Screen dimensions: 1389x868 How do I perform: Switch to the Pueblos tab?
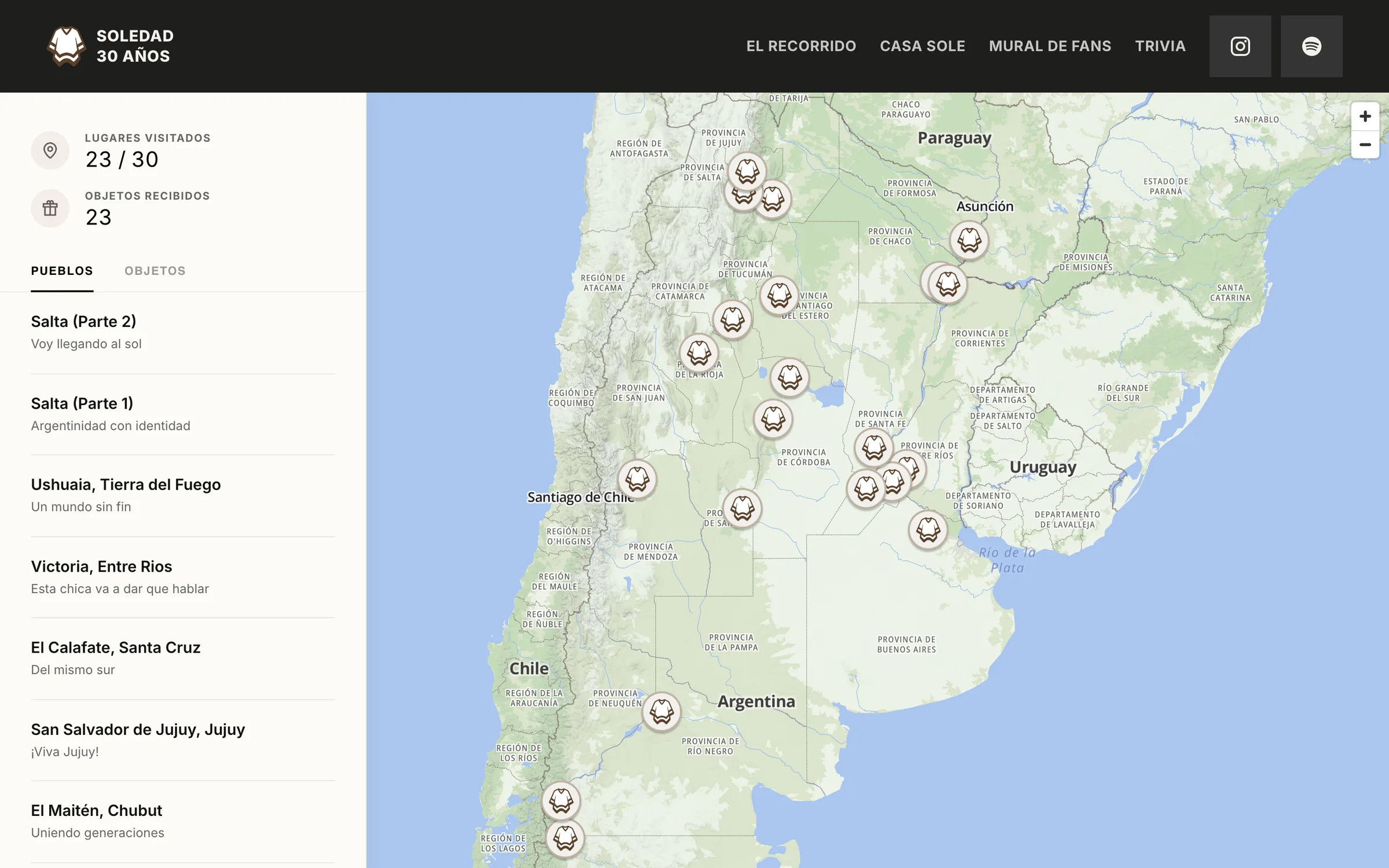[62, 271]
